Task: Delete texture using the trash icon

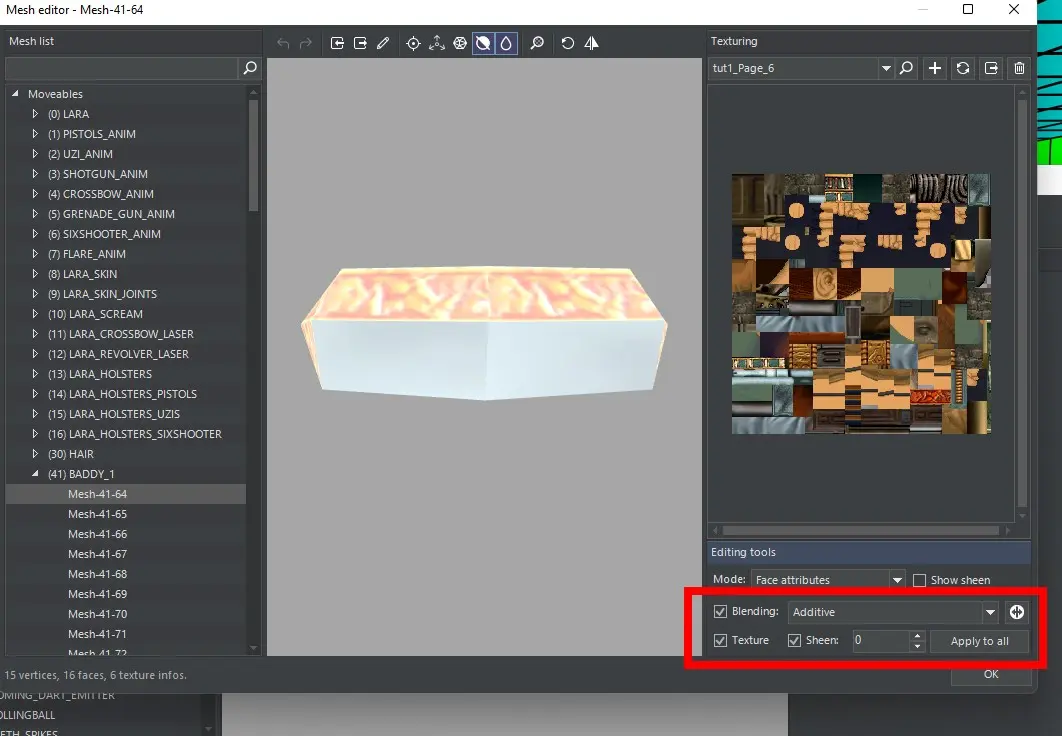Action: [x=1019, y=68]
